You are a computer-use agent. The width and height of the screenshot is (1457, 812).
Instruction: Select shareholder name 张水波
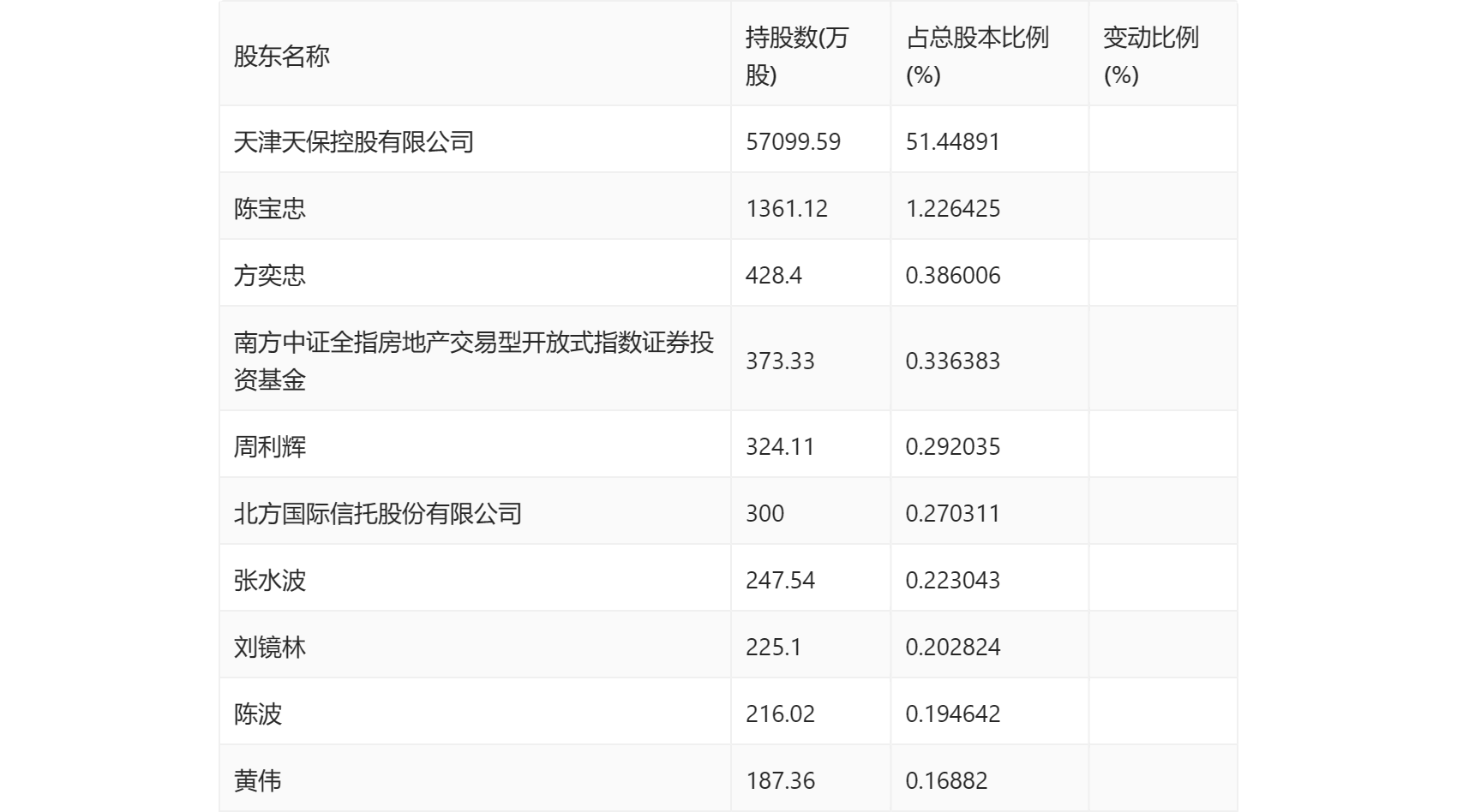click(x=270, y=581)
